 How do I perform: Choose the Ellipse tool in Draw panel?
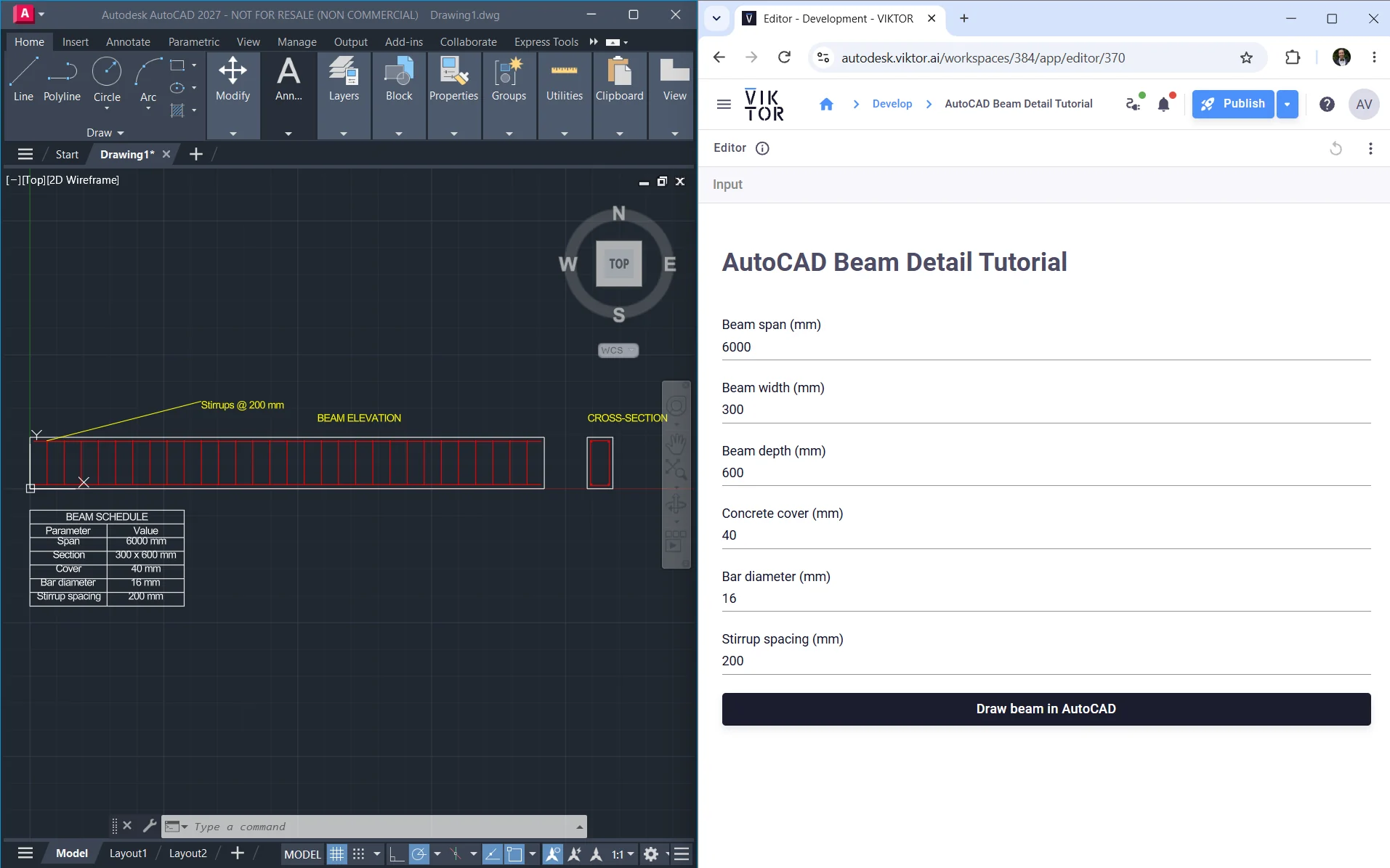click(x=177, y=88)
